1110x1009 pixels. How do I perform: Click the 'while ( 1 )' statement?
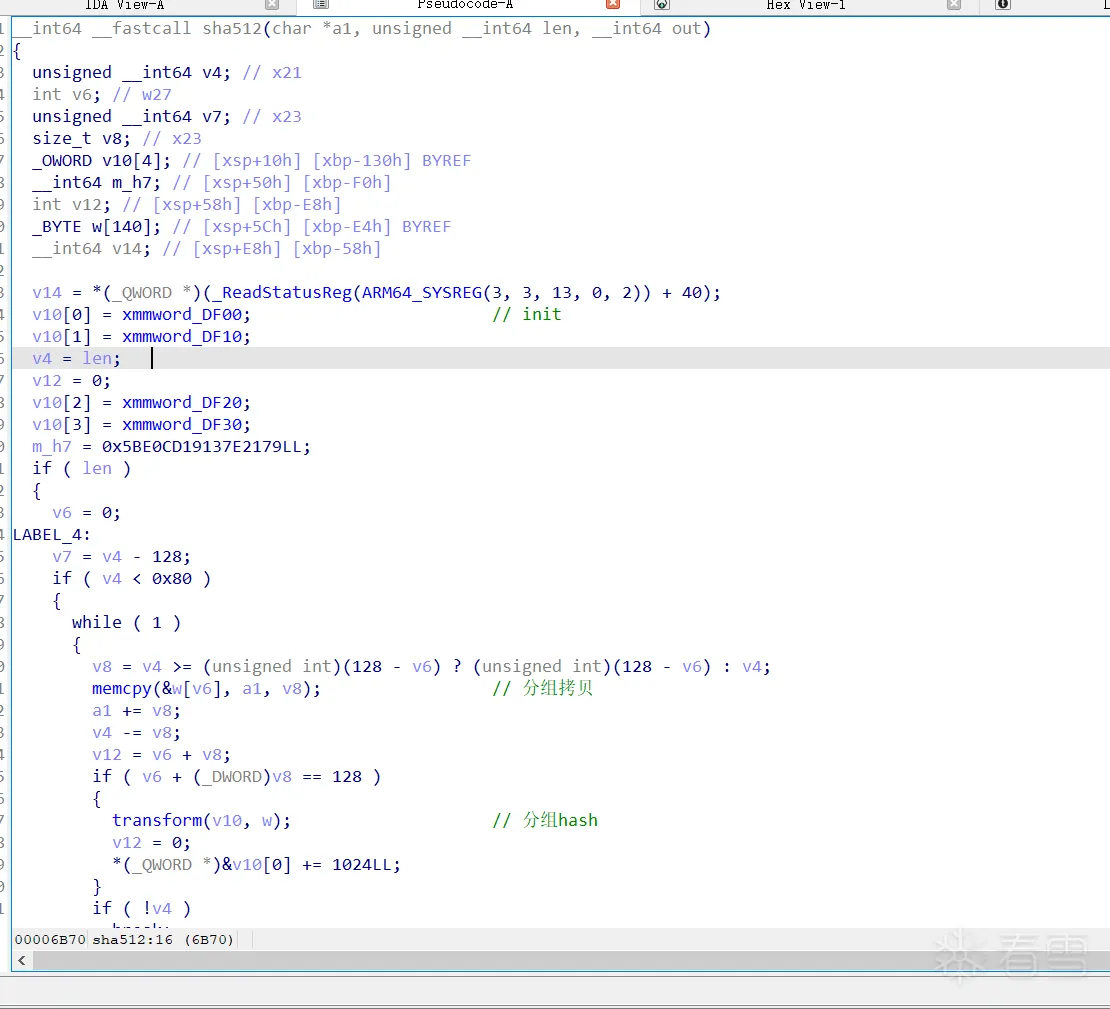[x=127, y=622]
